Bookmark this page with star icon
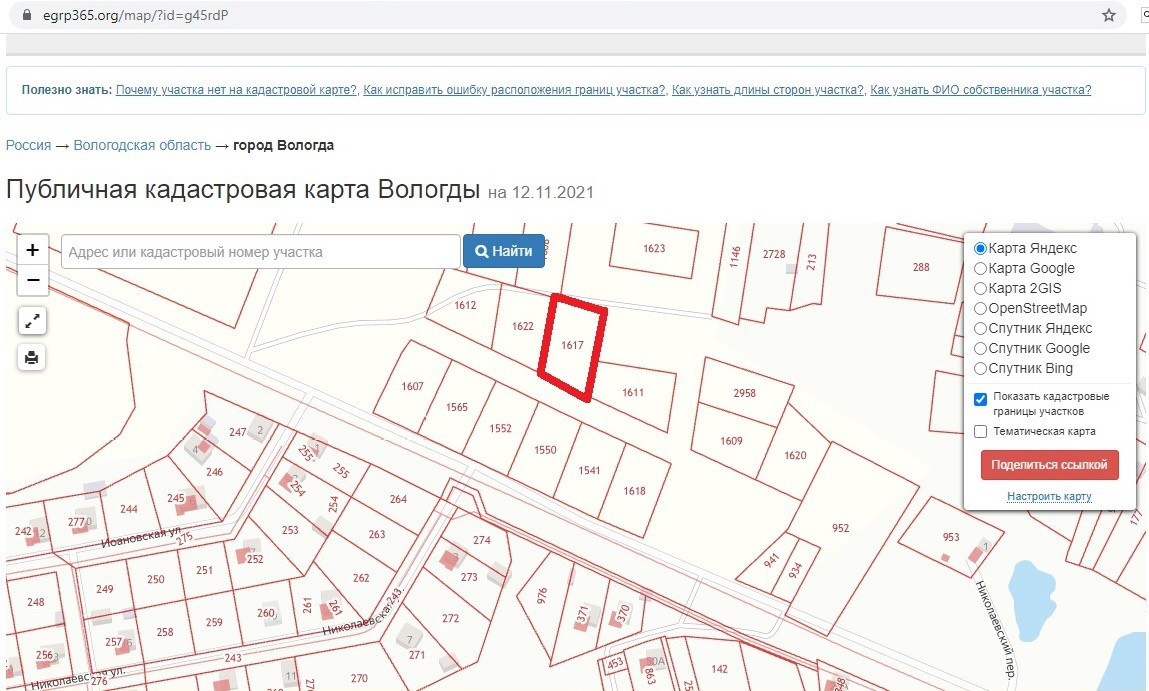This screenshot has height=691, width=1149. point(1108,15)
